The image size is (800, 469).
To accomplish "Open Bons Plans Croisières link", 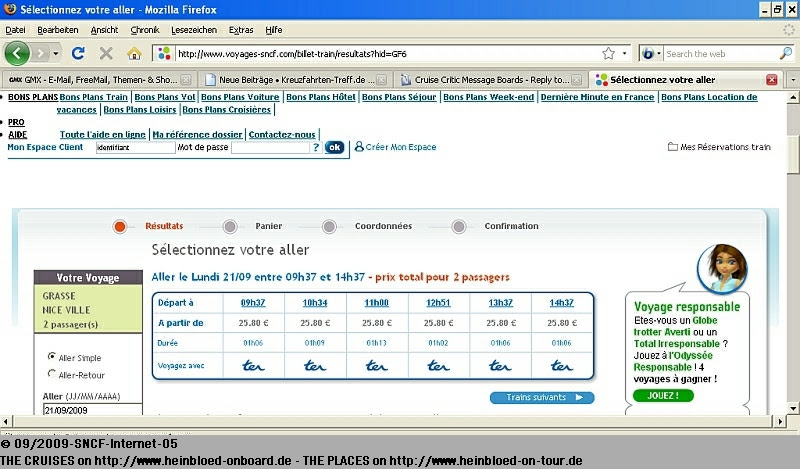I will (x=227, y=110).
